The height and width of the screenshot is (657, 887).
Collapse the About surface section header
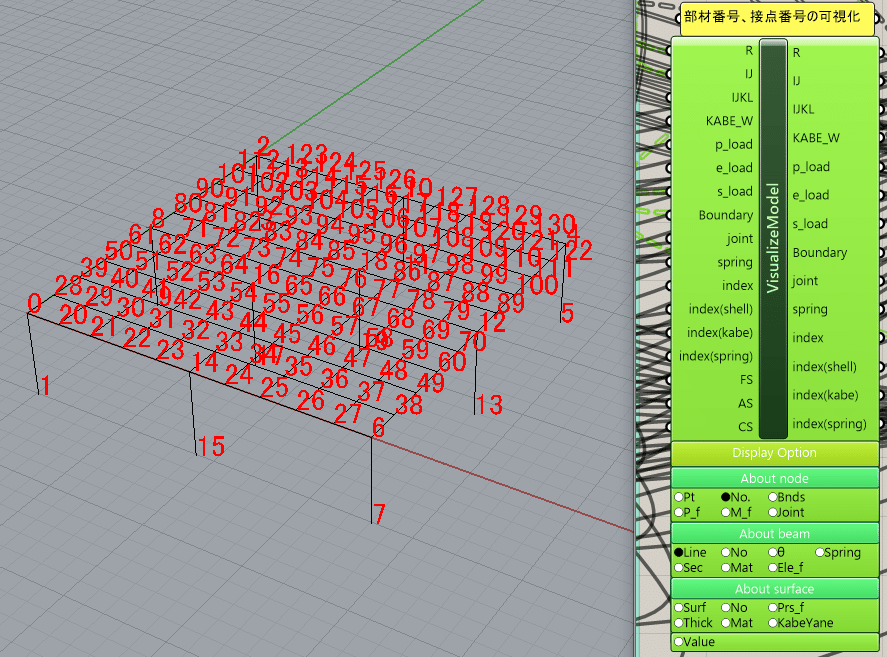[774, 590]
